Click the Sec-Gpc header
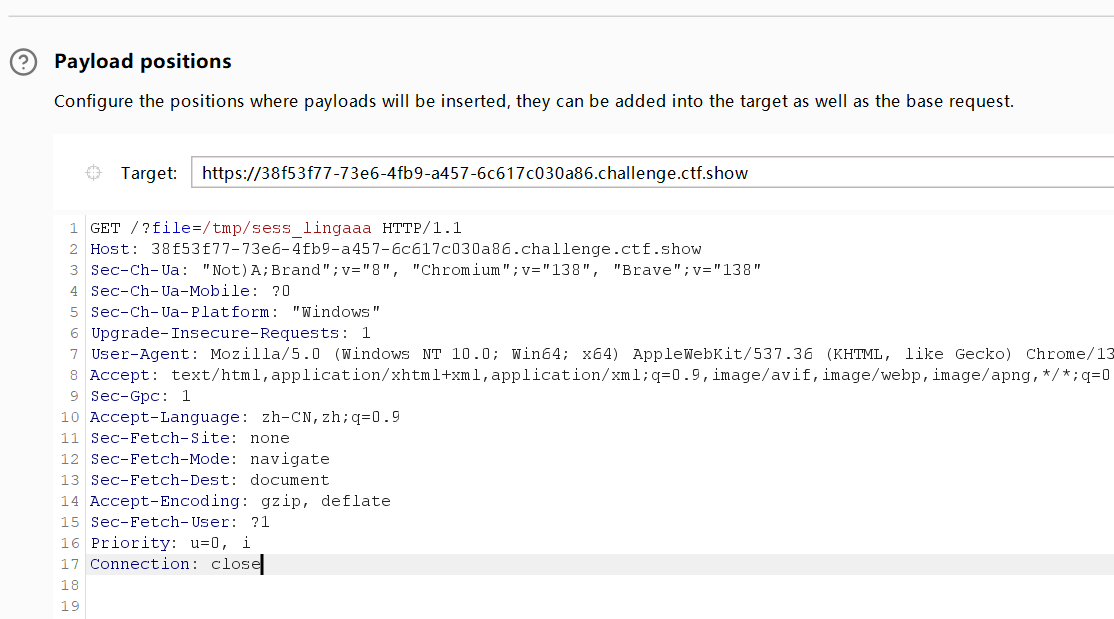 click(x=140, y=396)
